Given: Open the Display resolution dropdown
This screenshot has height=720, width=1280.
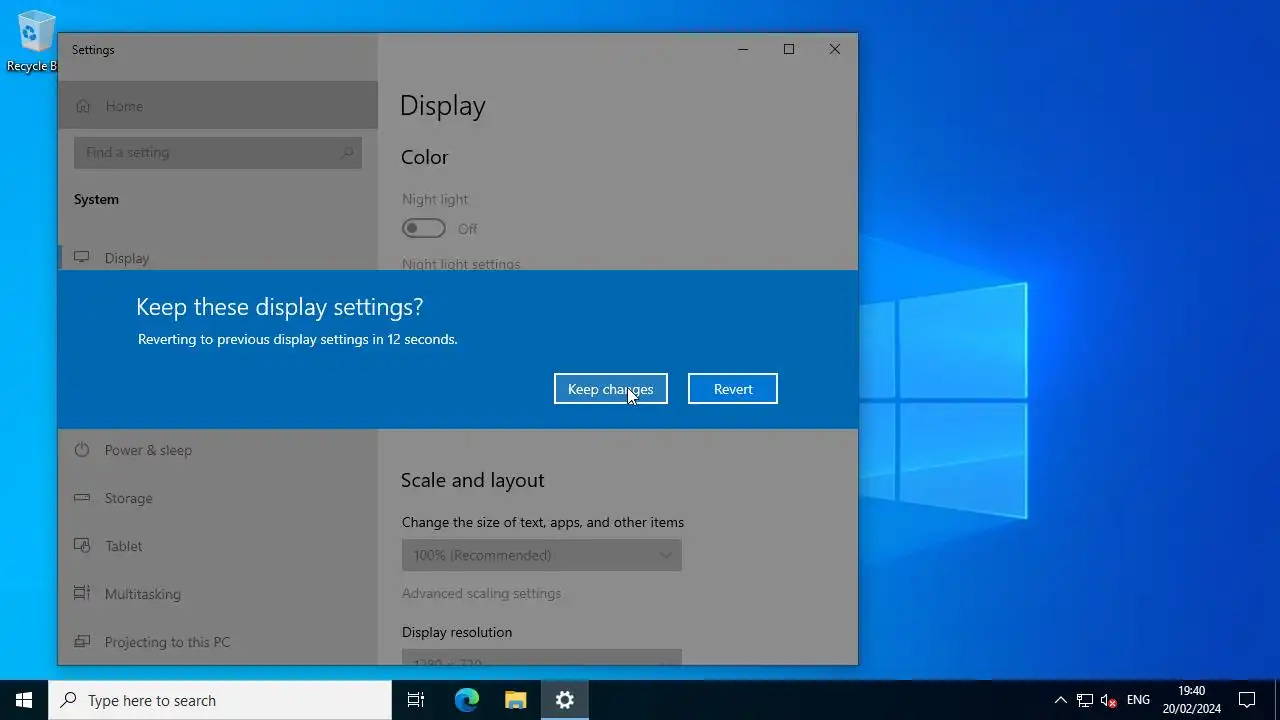Looking at the screenshot, I should (x=541, y=657).
